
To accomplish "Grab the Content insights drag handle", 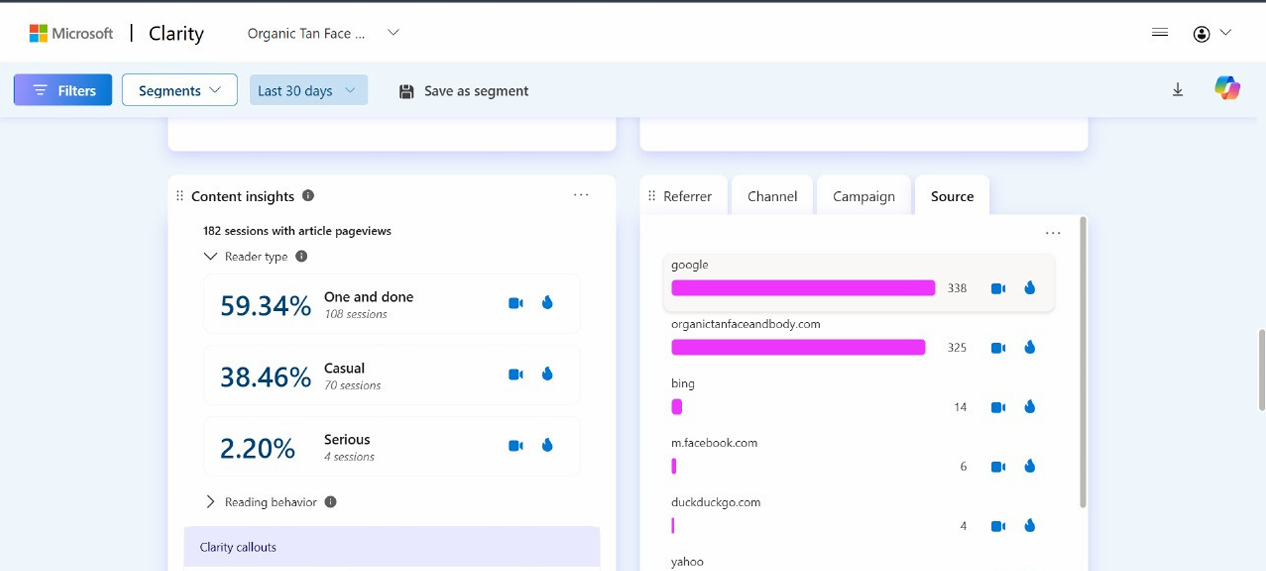I will 180,196.
